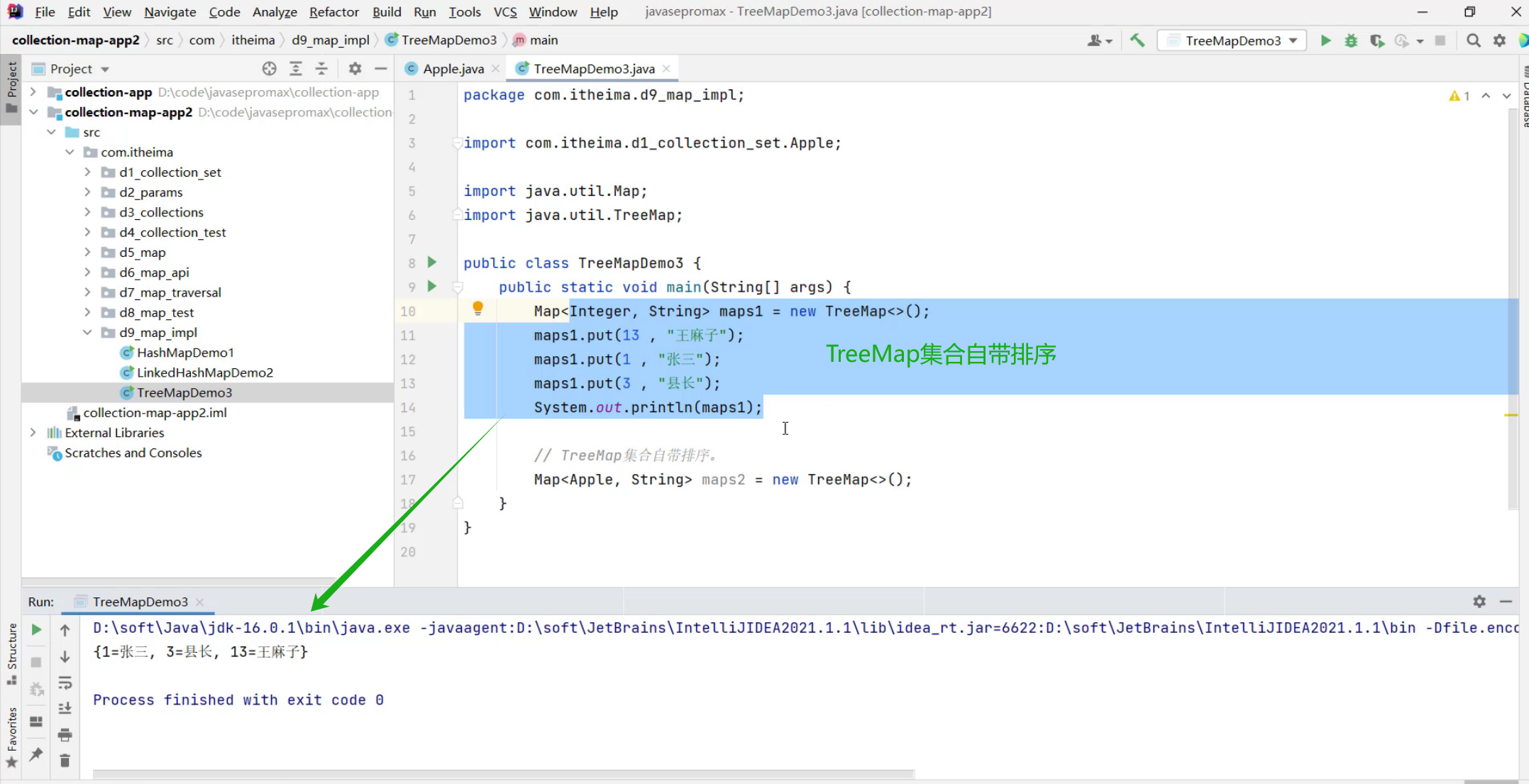Click the locate file crosshair icon in Project panel
The height and width of the screenshot is (784, 1529).
269,69
